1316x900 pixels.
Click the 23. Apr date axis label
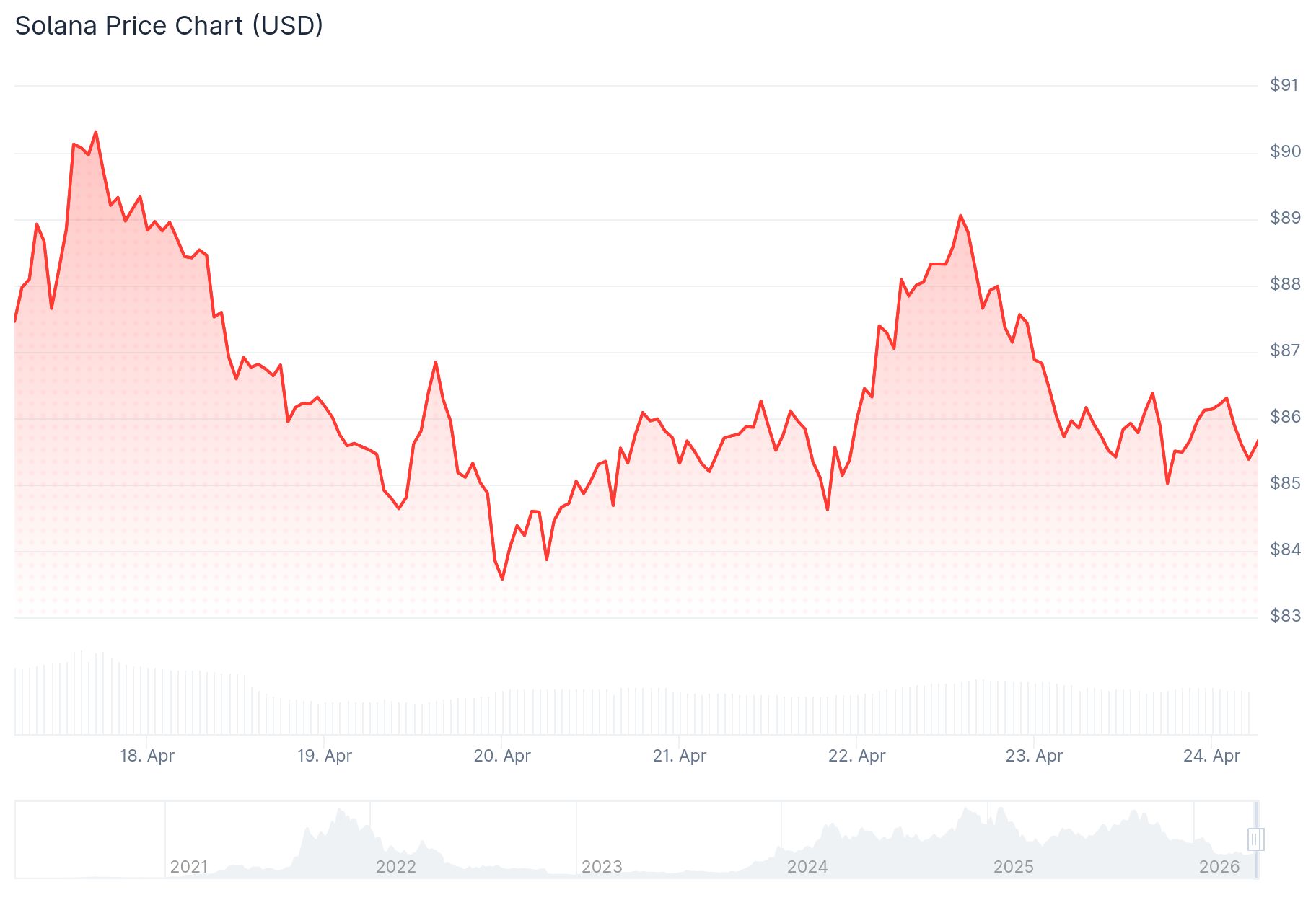[1034, 756]
